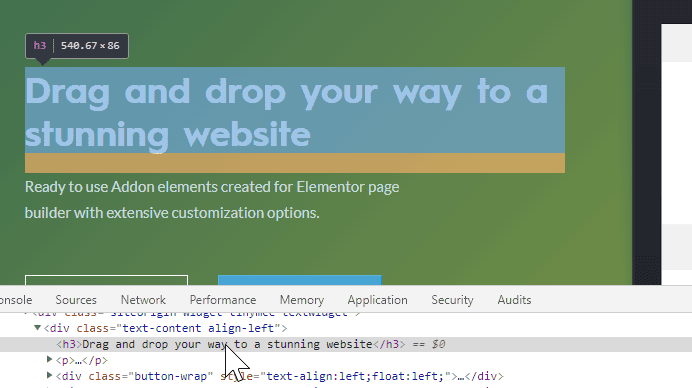
Task: Switch to the Network tab
Action: (x=143, y=300)
